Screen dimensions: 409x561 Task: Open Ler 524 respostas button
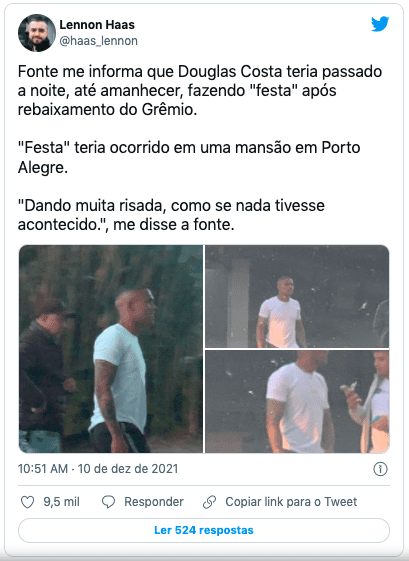pyautogui.click(x=204, y=530)
